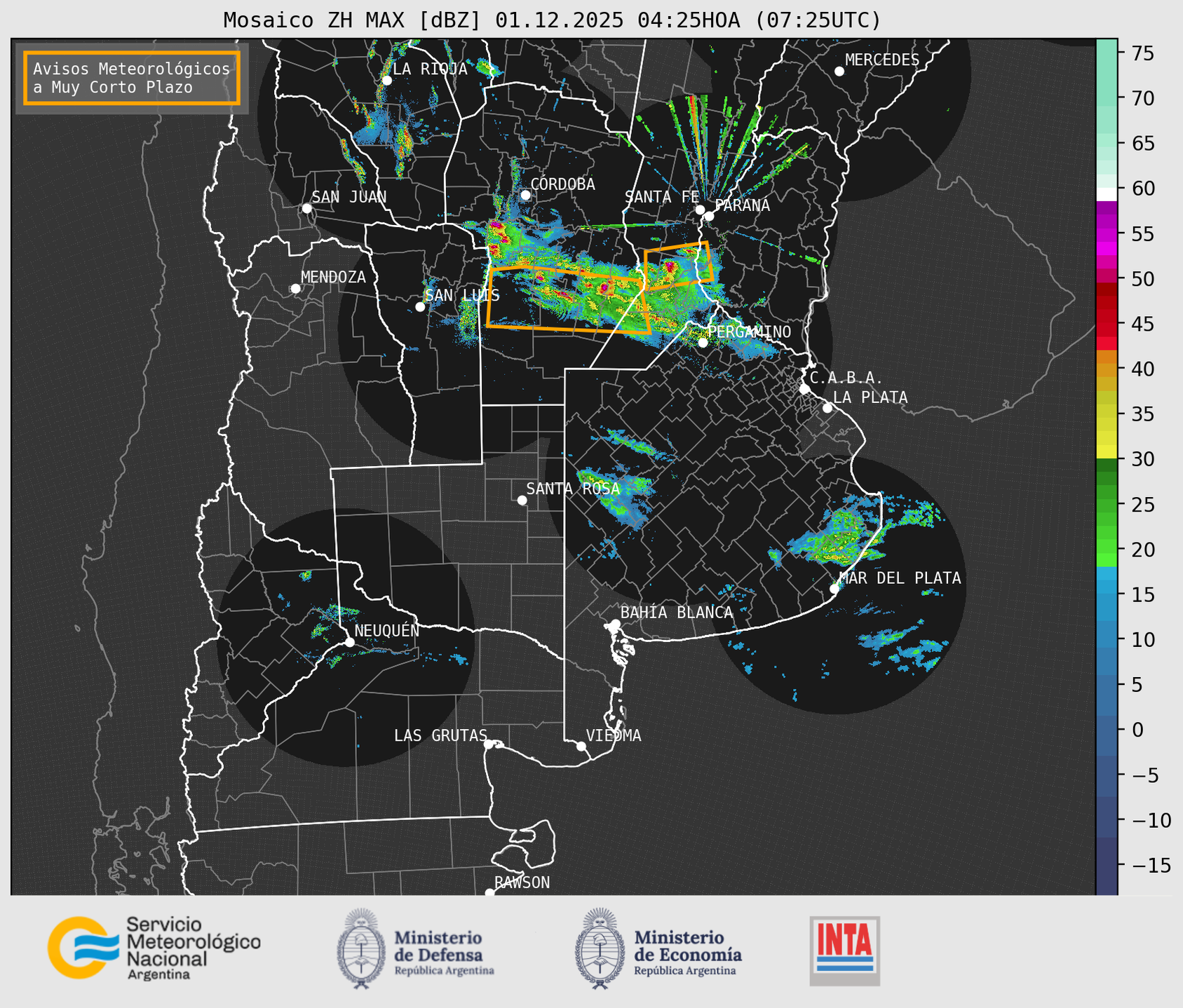Click the MAR DEL PLATA label text

pos(900,578)
